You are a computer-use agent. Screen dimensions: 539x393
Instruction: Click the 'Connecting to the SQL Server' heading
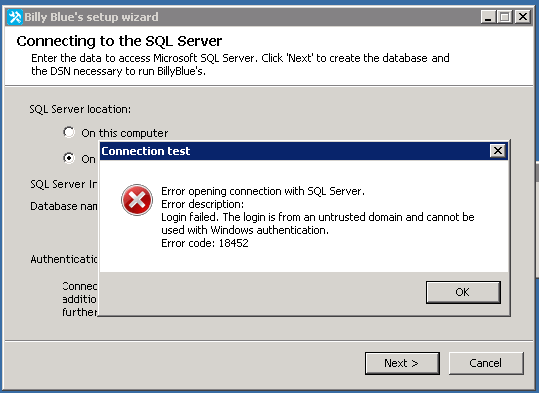[x=119, y=41]
